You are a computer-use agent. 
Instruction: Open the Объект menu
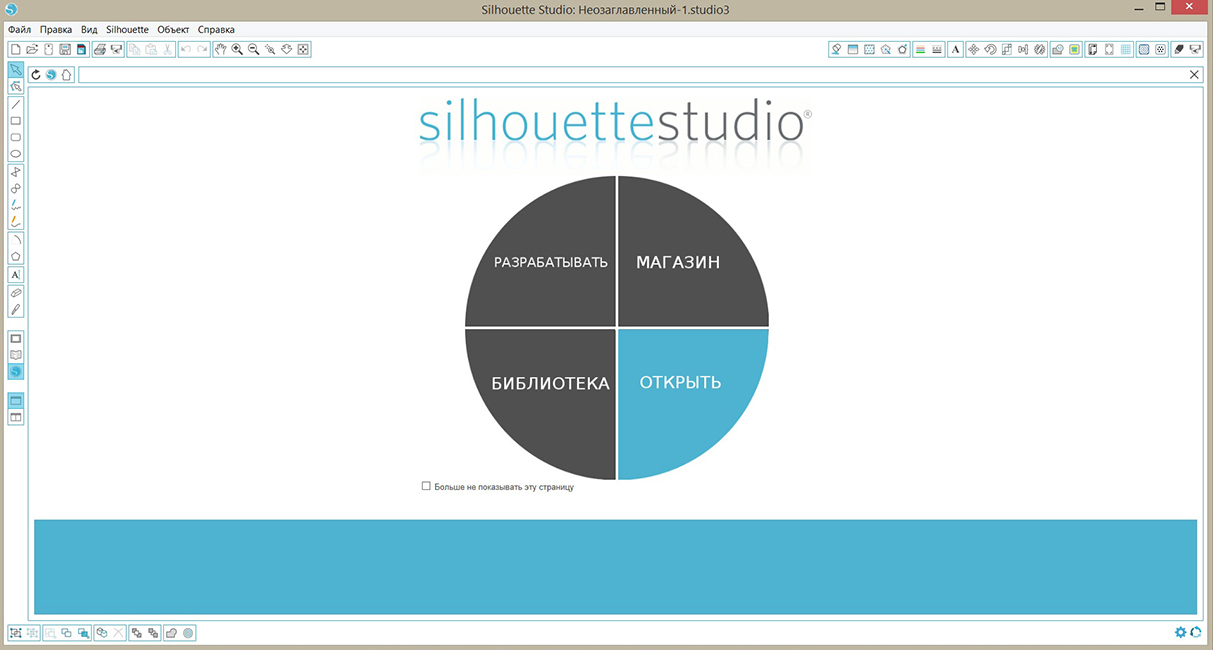tap(173, 29)
